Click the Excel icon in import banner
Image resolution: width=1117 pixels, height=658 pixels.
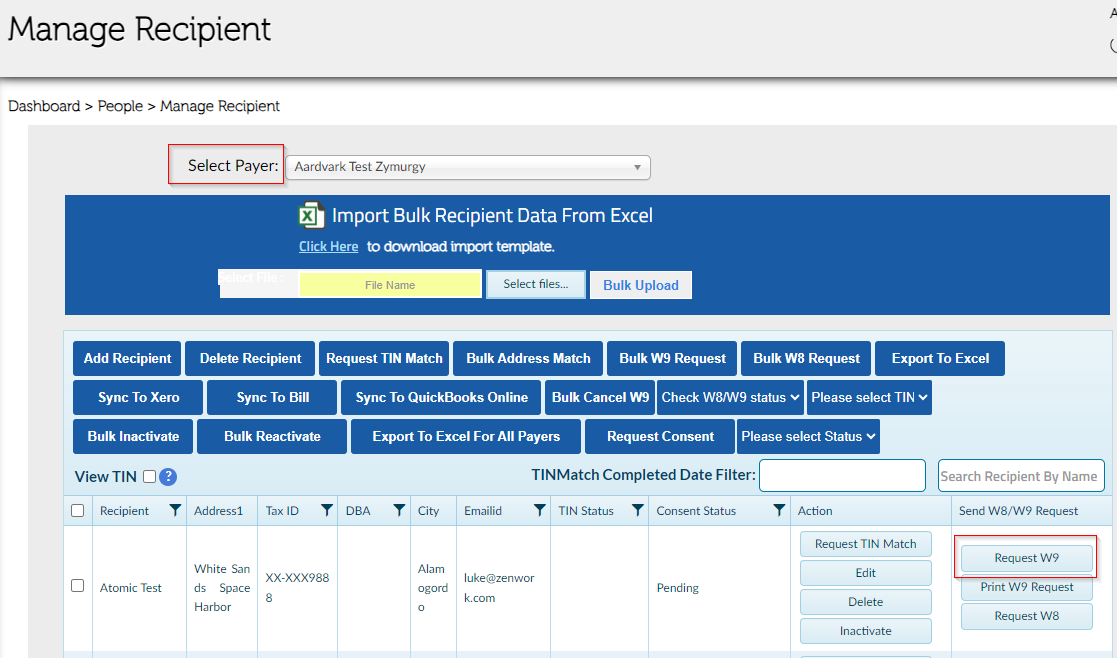point(312,216)
